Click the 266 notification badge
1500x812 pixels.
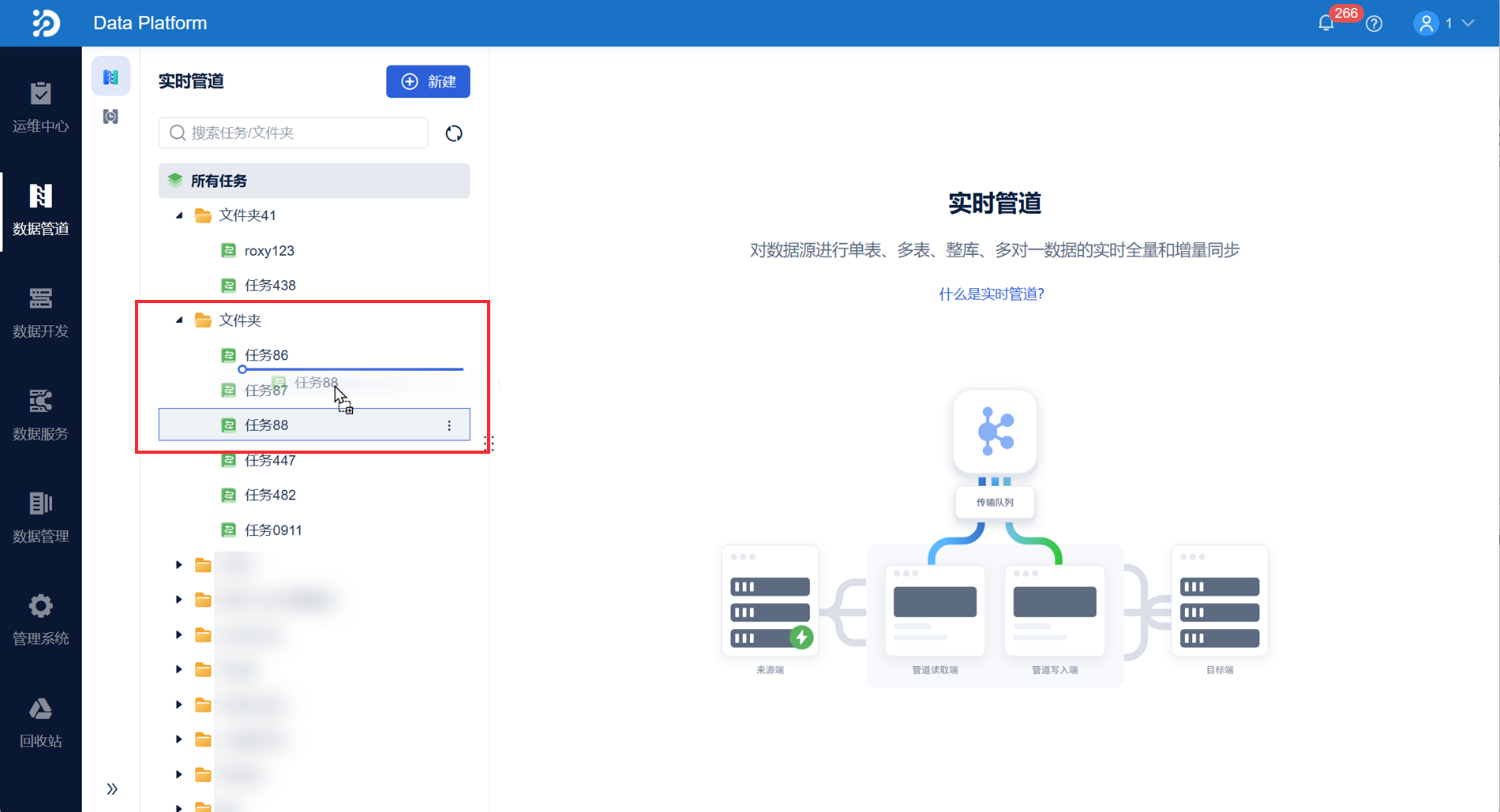coord(1345,13)
